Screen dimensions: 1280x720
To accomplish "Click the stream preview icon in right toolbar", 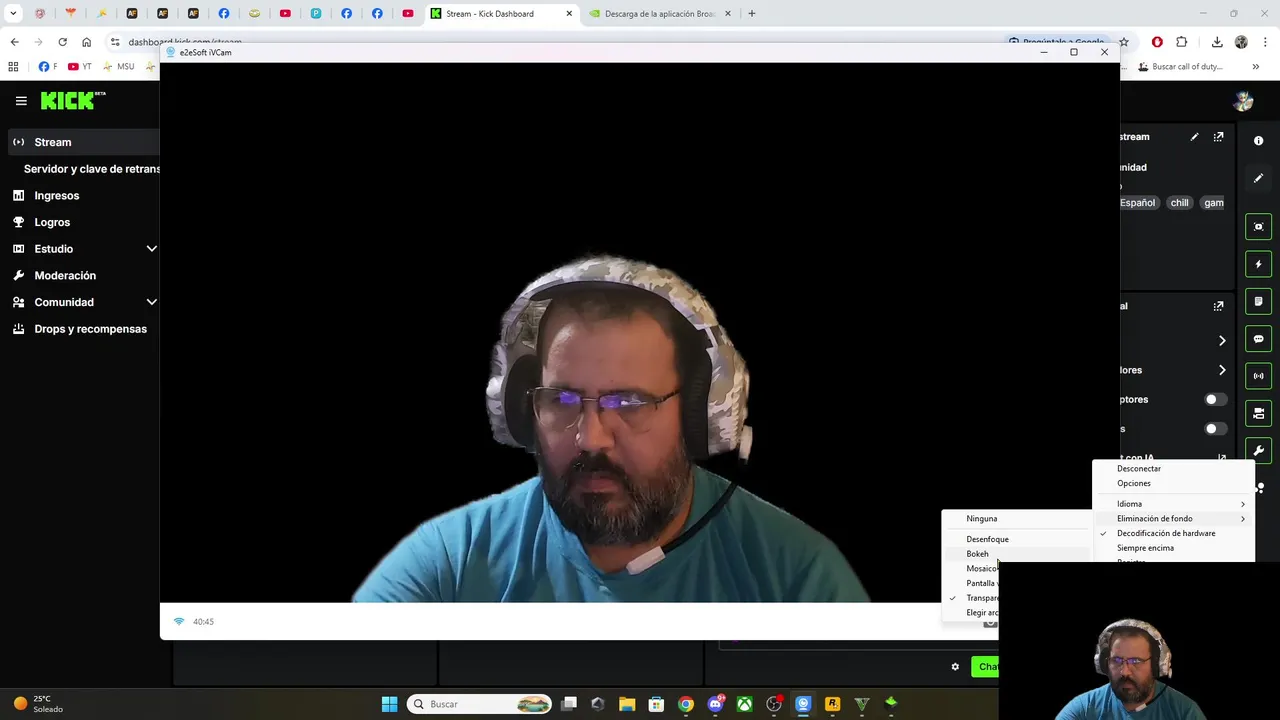I will tap(1258, 227).
